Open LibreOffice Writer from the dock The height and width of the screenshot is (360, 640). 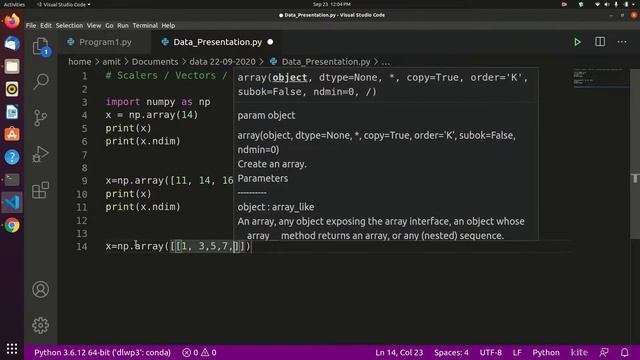(x=12, y=112)
